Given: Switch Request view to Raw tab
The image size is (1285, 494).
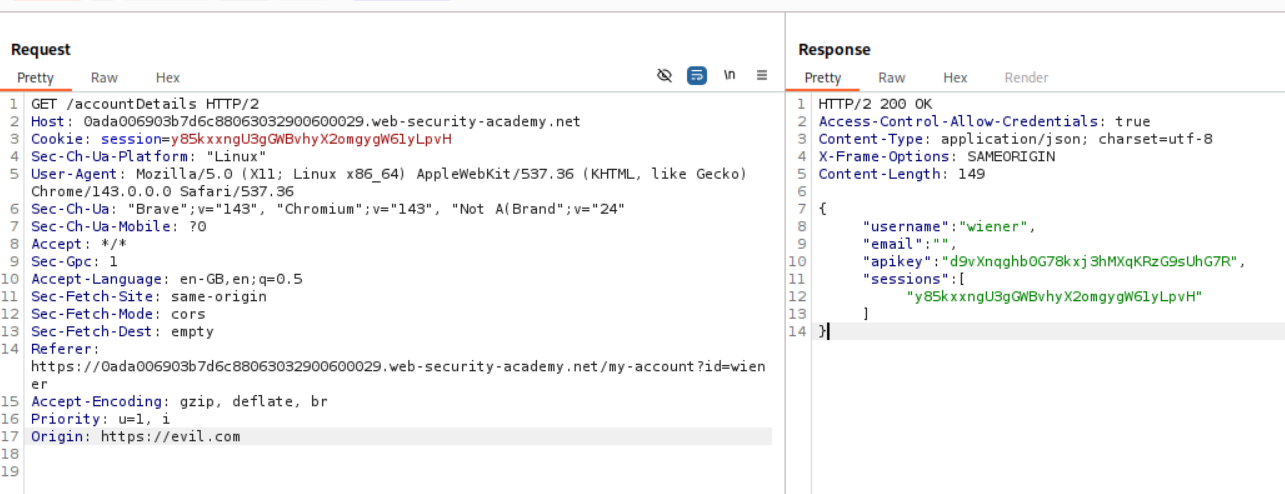Looking at the screenshot, I should coord(104,78).
